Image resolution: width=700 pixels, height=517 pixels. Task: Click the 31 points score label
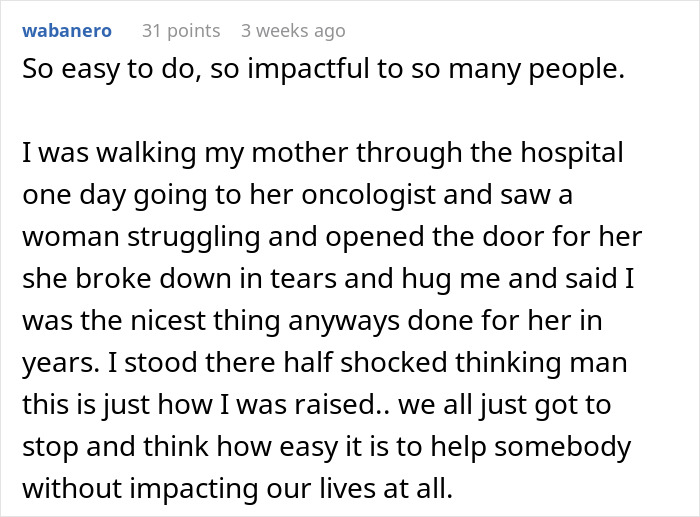click(x=180, y=31)
